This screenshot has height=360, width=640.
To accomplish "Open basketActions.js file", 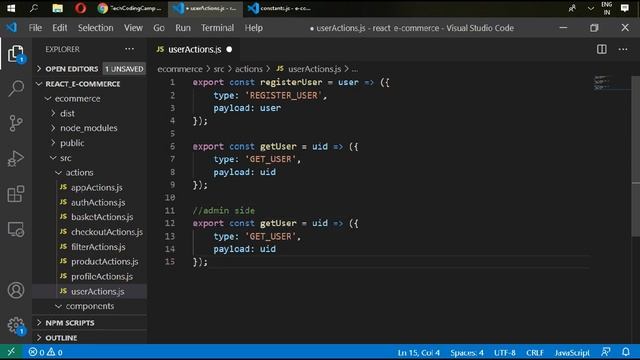I will coord(102,217).
